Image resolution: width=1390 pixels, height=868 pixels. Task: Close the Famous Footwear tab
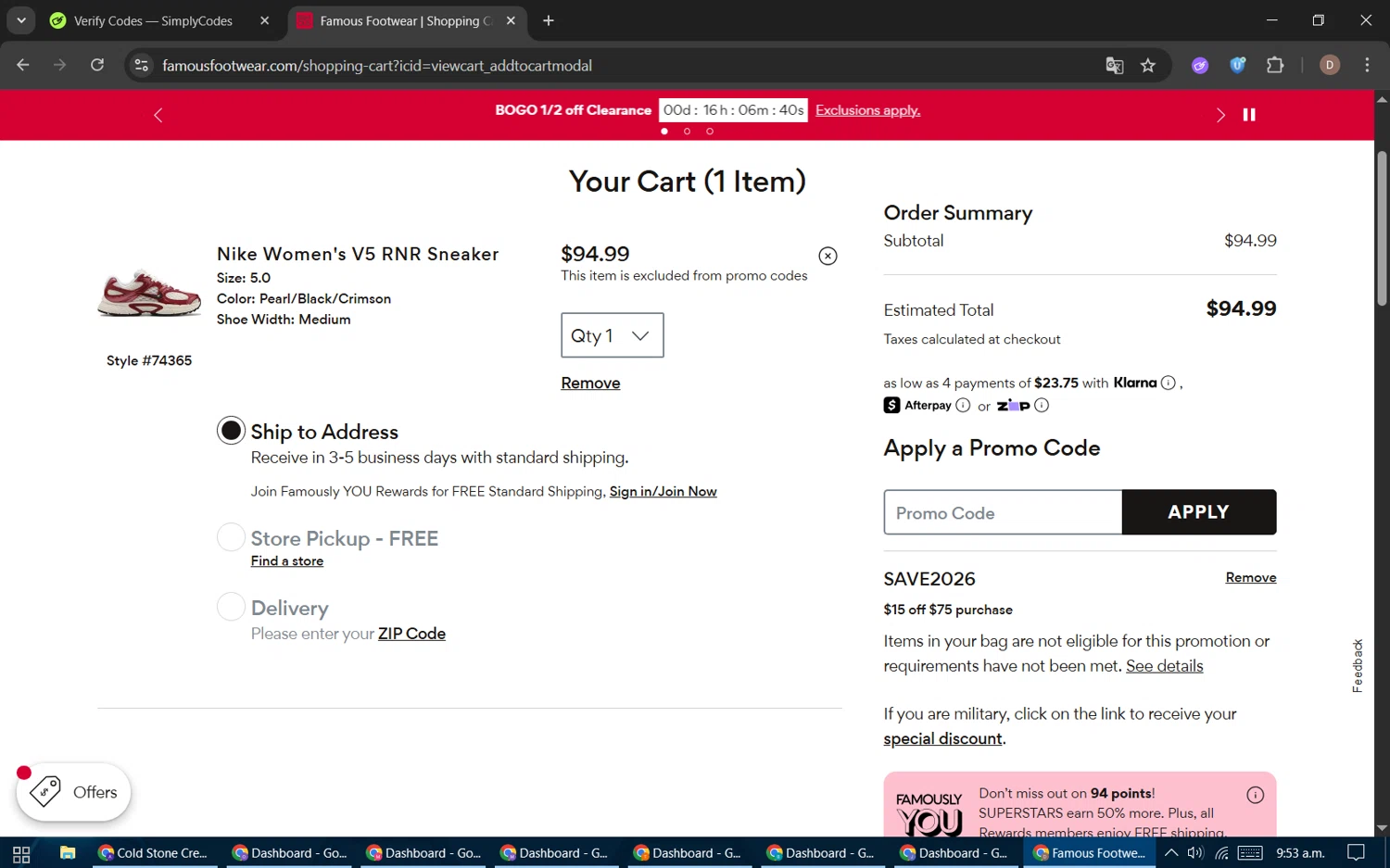tap(511, 20)
